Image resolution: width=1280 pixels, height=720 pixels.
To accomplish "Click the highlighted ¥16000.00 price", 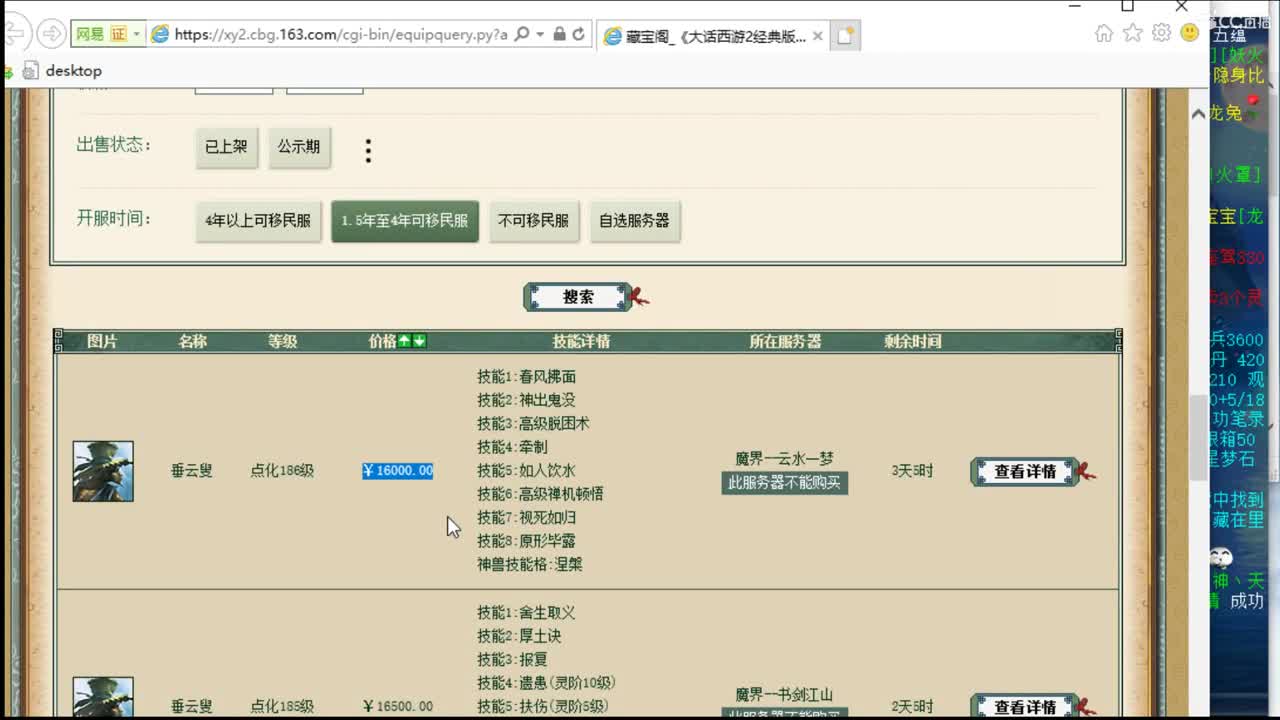I will tap(397, 471).
